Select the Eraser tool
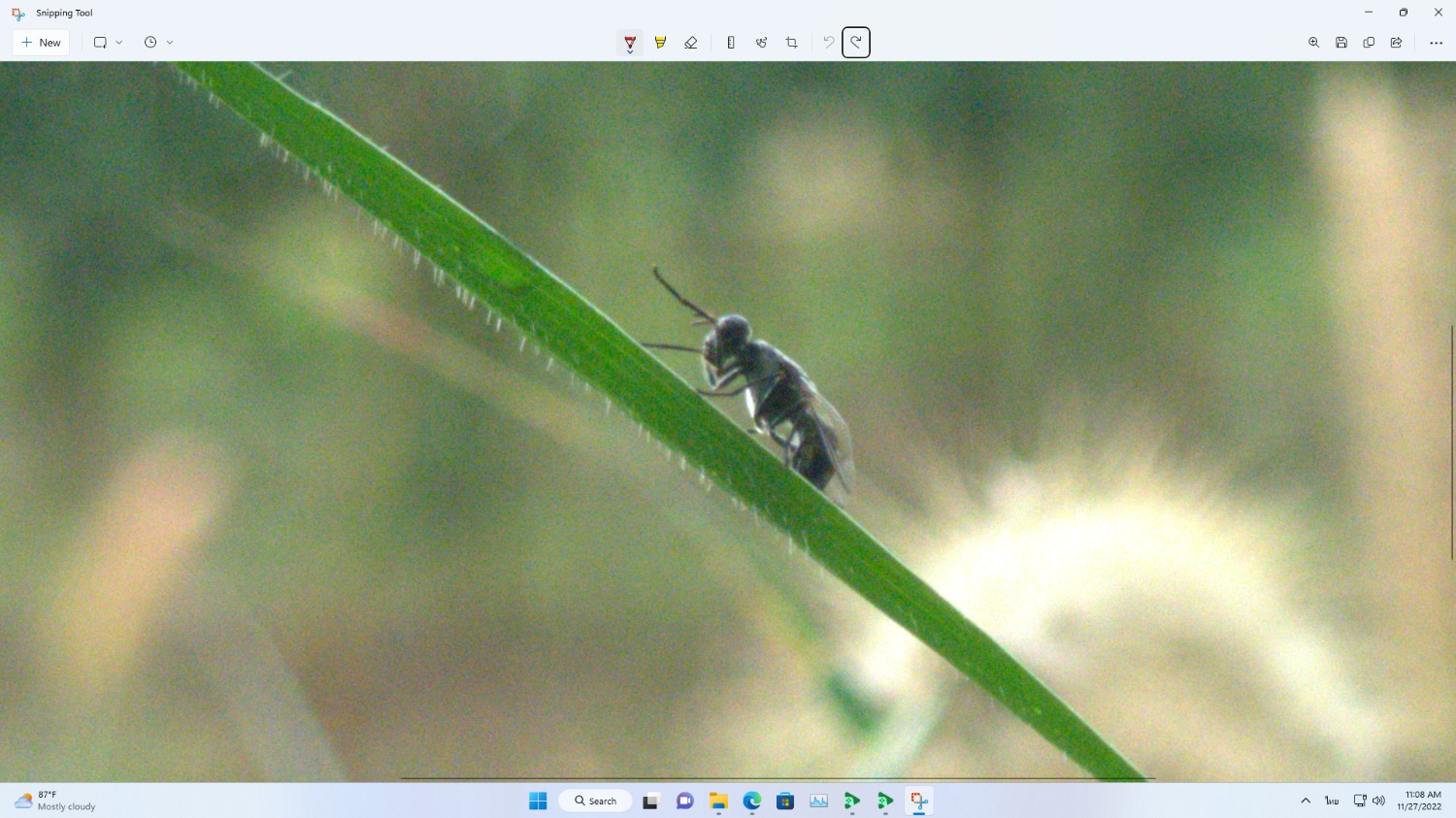1456x818 pixels. 691,43
